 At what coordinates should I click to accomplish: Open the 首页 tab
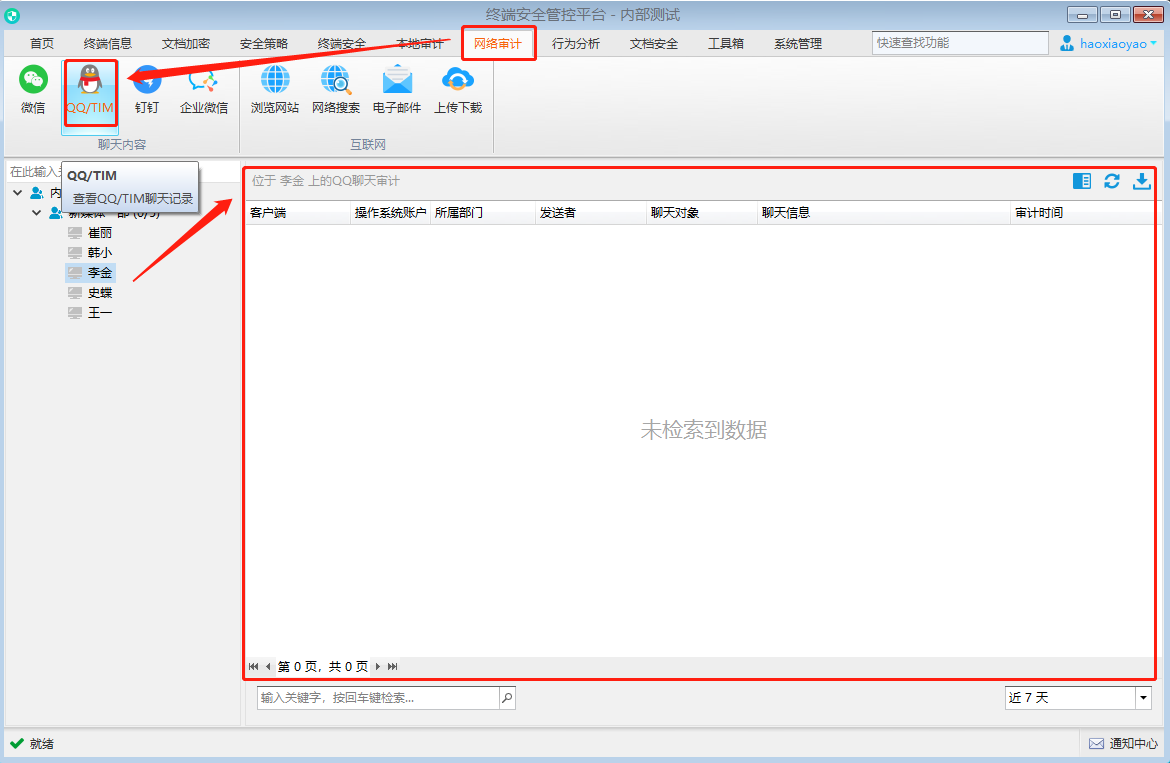tap(42, 44)
